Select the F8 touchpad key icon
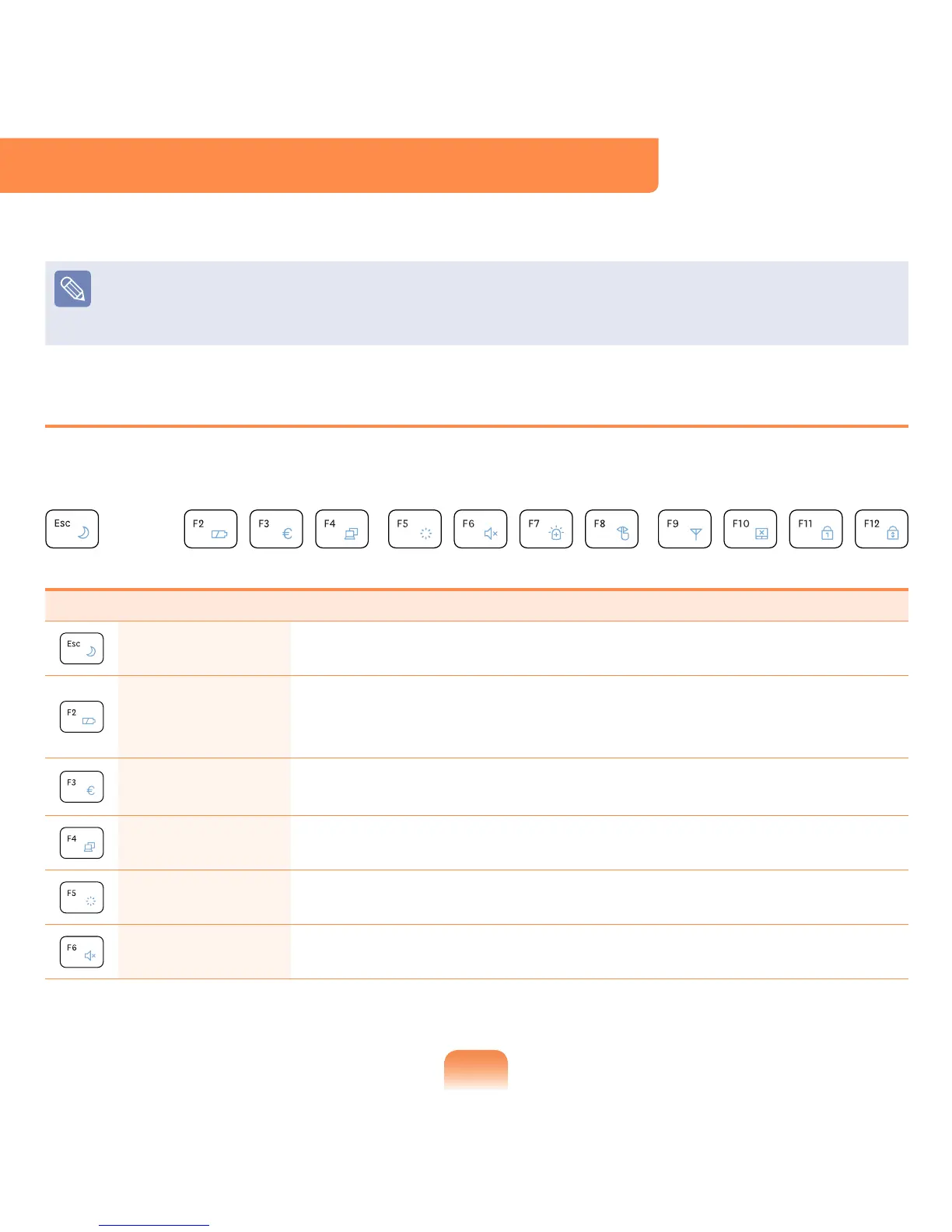This screenshot has height=1232, width=952. tap(611, 529)
